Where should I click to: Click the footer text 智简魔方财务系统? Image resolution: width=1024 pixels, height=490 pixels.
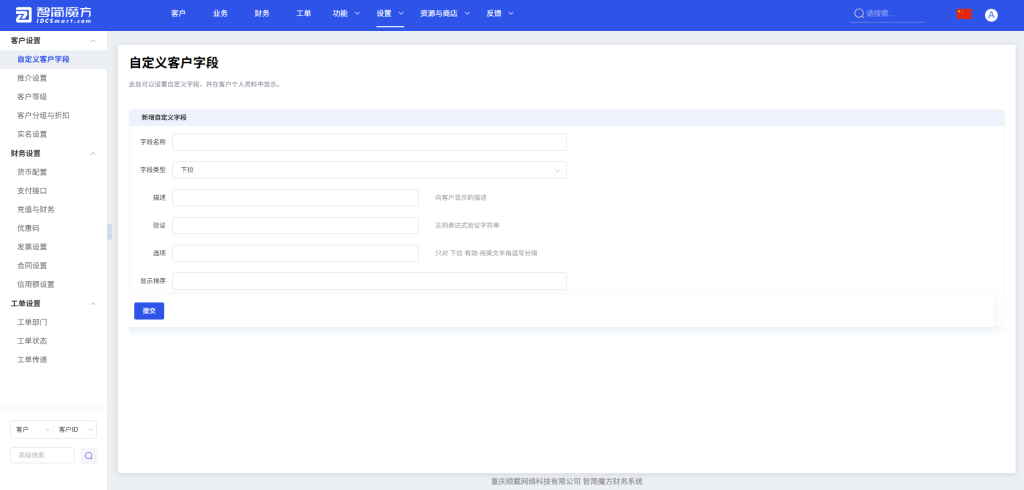613,482
